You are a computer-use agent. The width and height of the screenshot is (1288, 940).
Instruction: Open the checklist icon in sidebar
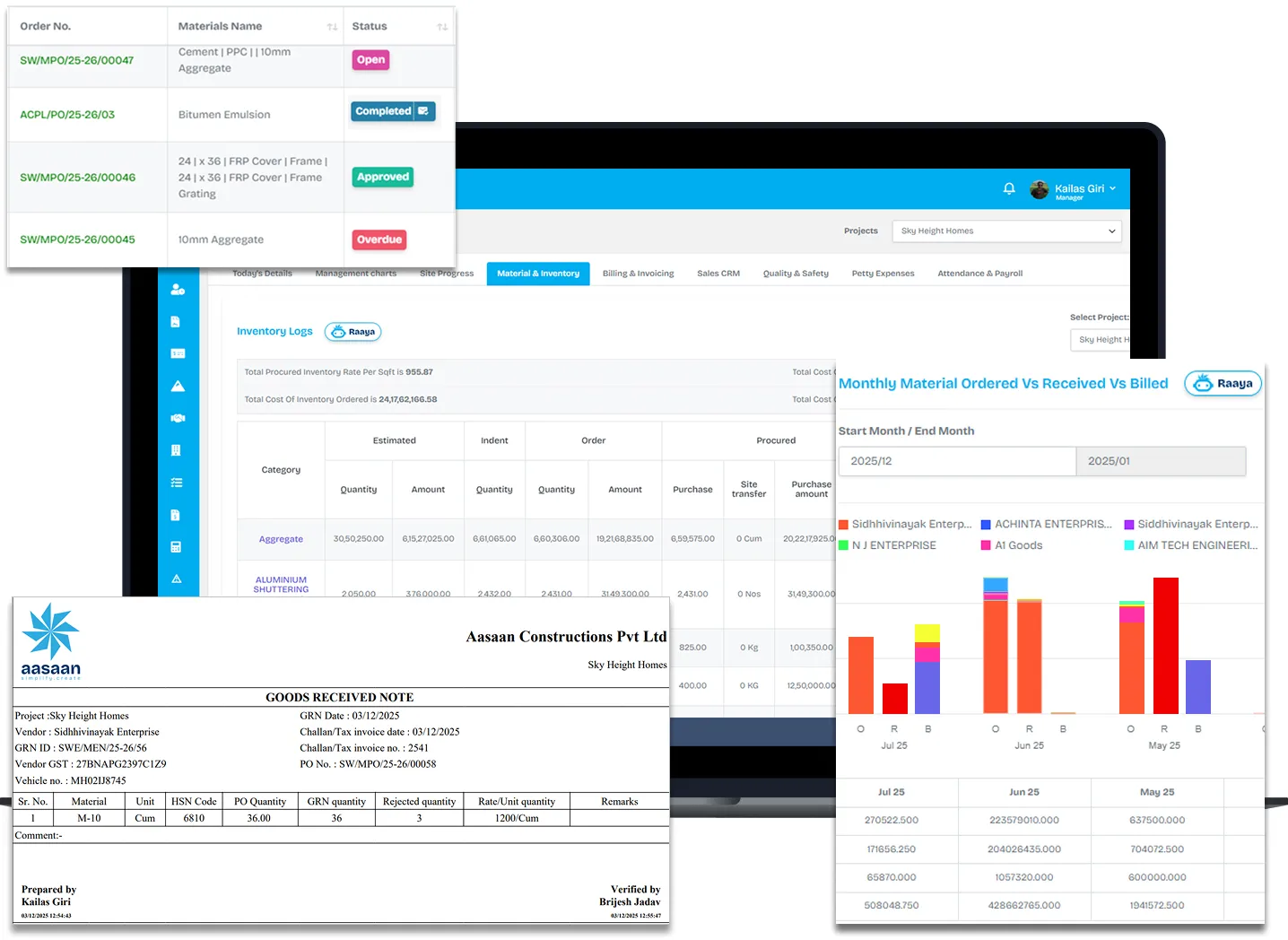click(177, 483)
